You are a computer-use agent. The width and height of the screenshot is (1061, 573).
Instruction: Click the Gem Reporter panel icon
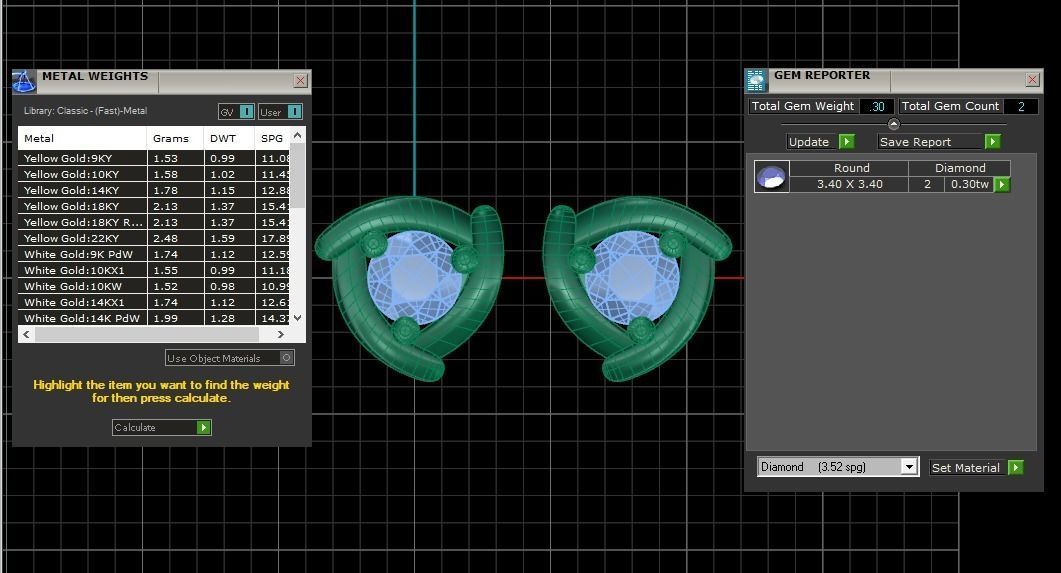[756, 81]
